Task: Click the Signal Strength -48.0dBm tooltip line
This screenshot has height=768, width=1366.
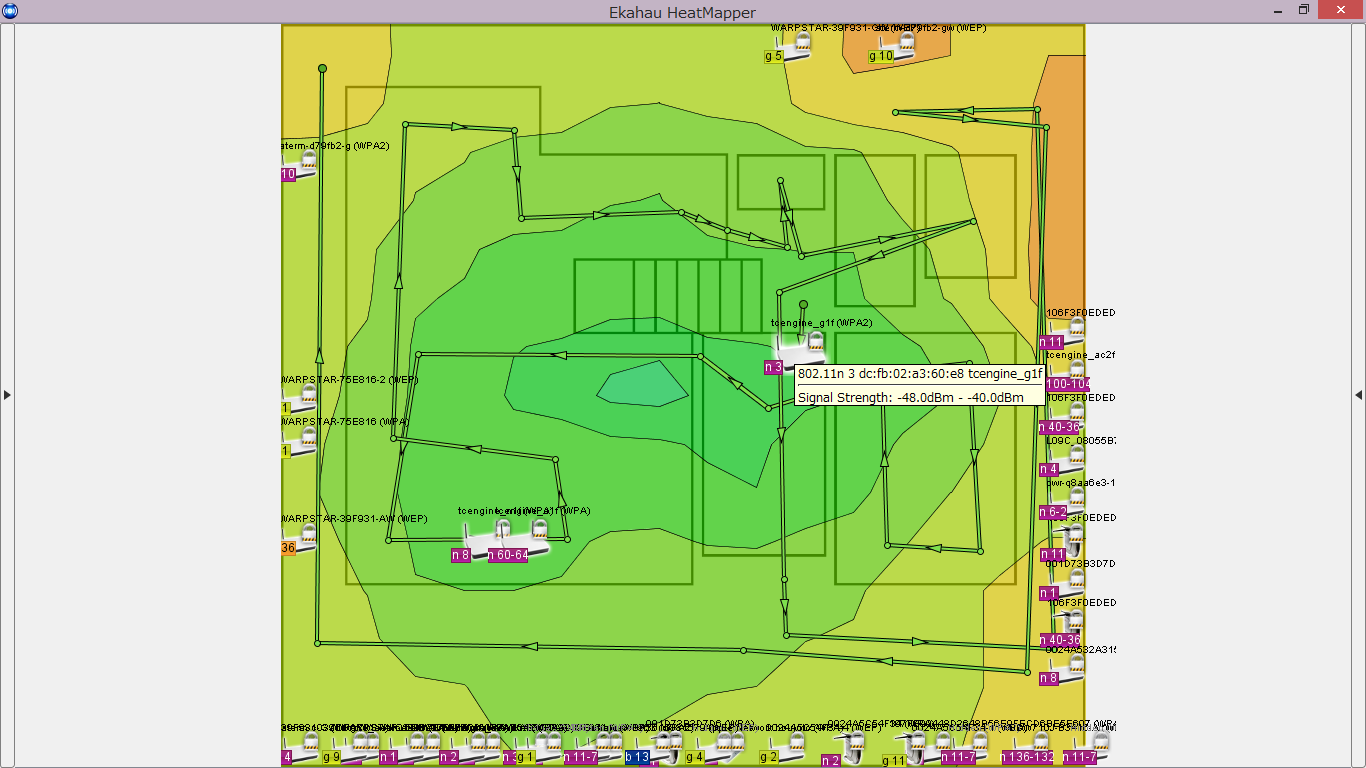Action: click(910, 397)
